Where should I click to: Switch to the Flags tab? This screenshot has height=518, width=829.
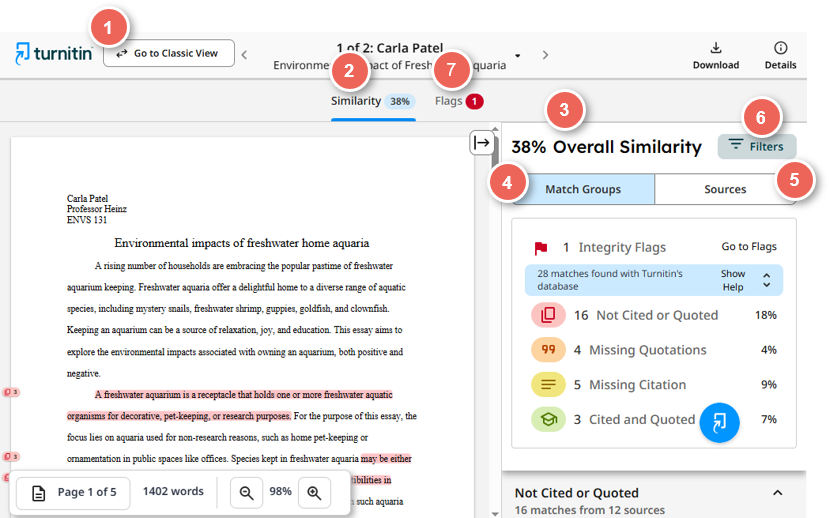[459, 101]
